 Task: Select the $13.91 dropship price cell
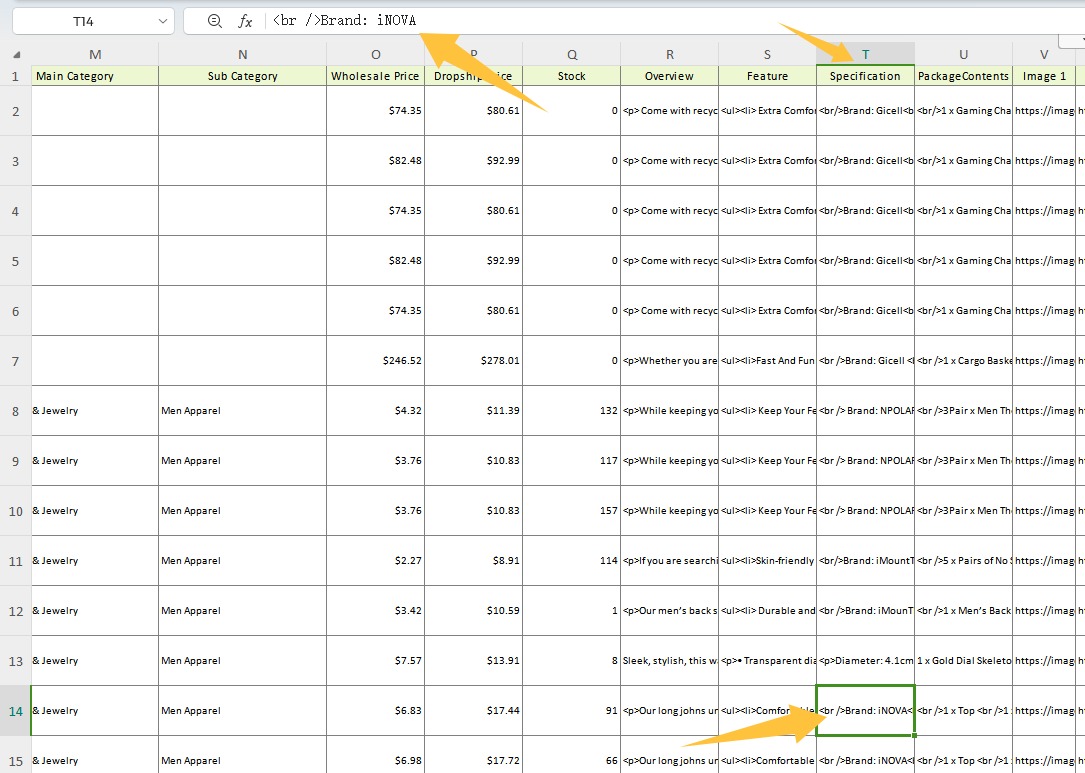[473, 660]
